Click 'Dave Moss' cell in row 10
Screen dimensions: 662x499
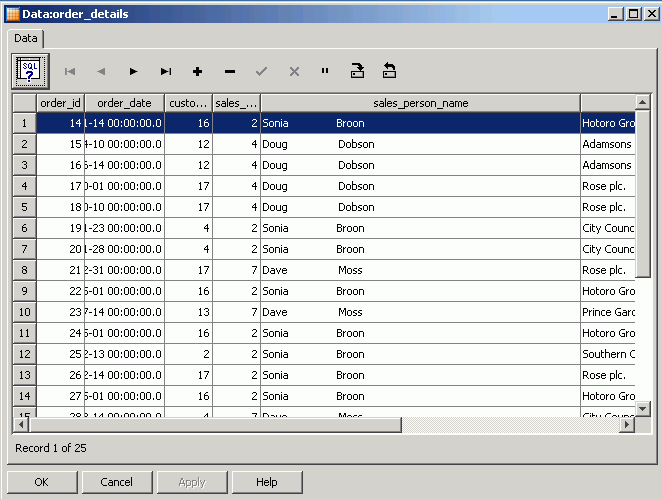pyautogui.click(x=421, y=312)
